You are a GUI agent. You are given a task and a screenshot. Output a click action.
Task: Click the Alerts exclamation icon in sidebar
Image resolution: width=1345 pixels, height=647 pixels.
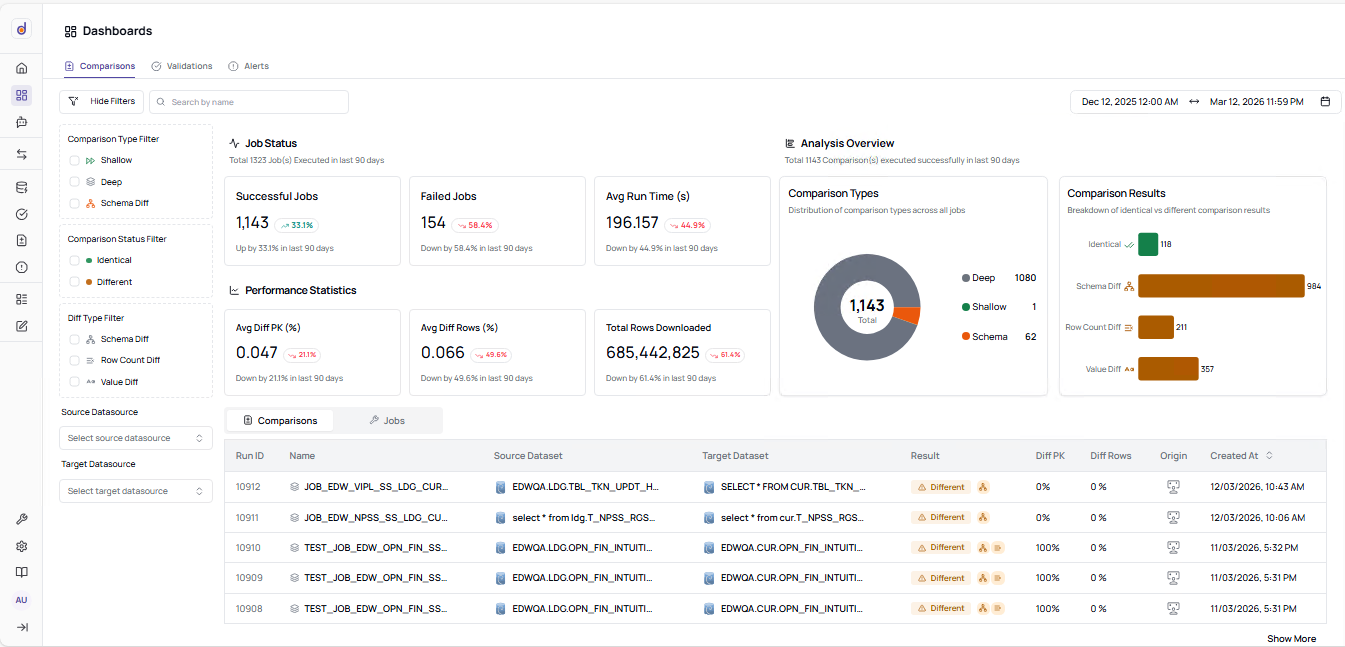point(21,267)
